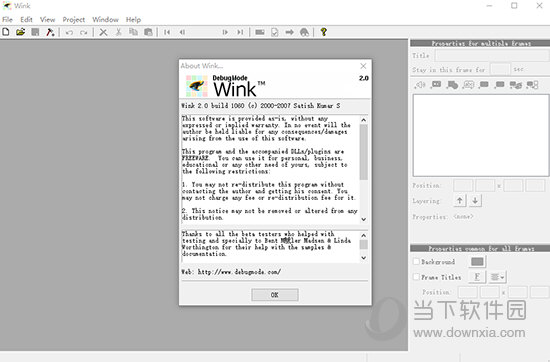Click the Paste clipboard icon
This screenshot has width=550, height=362.
pos(148,32)
